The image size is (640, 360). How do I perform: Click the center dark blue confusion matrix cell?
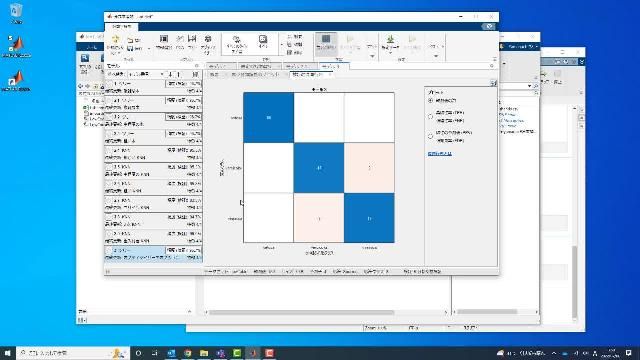pos(319,168)
